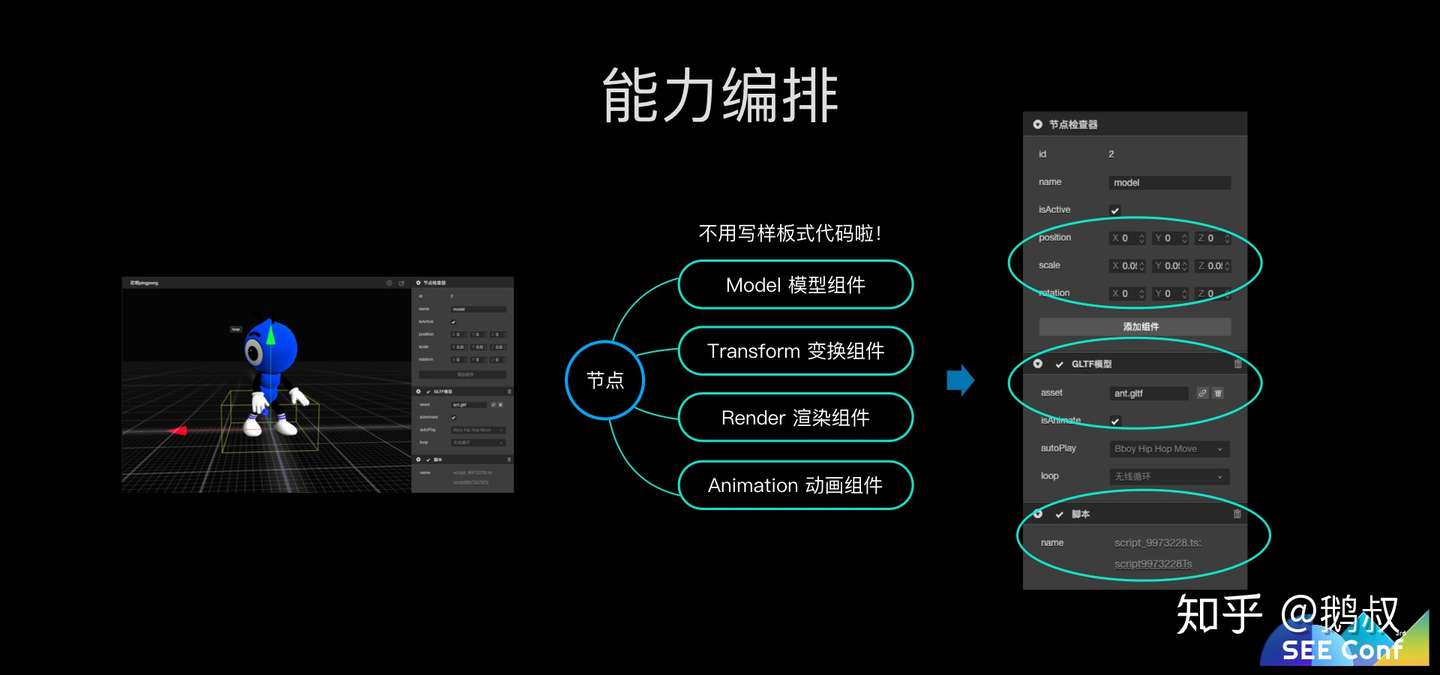Click the 添加组件 button

click(1136, 326)
